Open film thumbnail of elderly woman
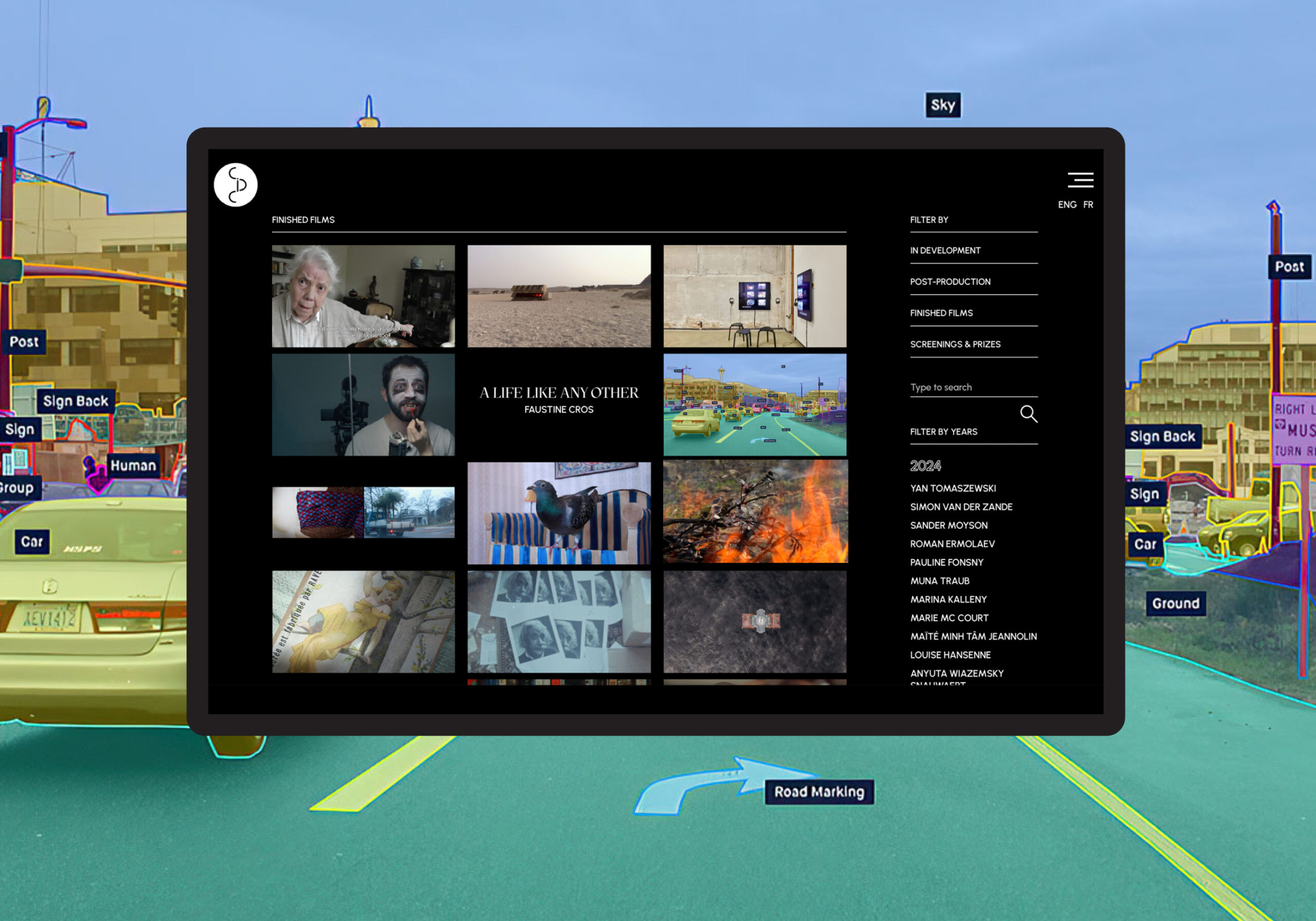Image resolution: width=1316 pixels, height=921 pixels. tap(363, 297)
